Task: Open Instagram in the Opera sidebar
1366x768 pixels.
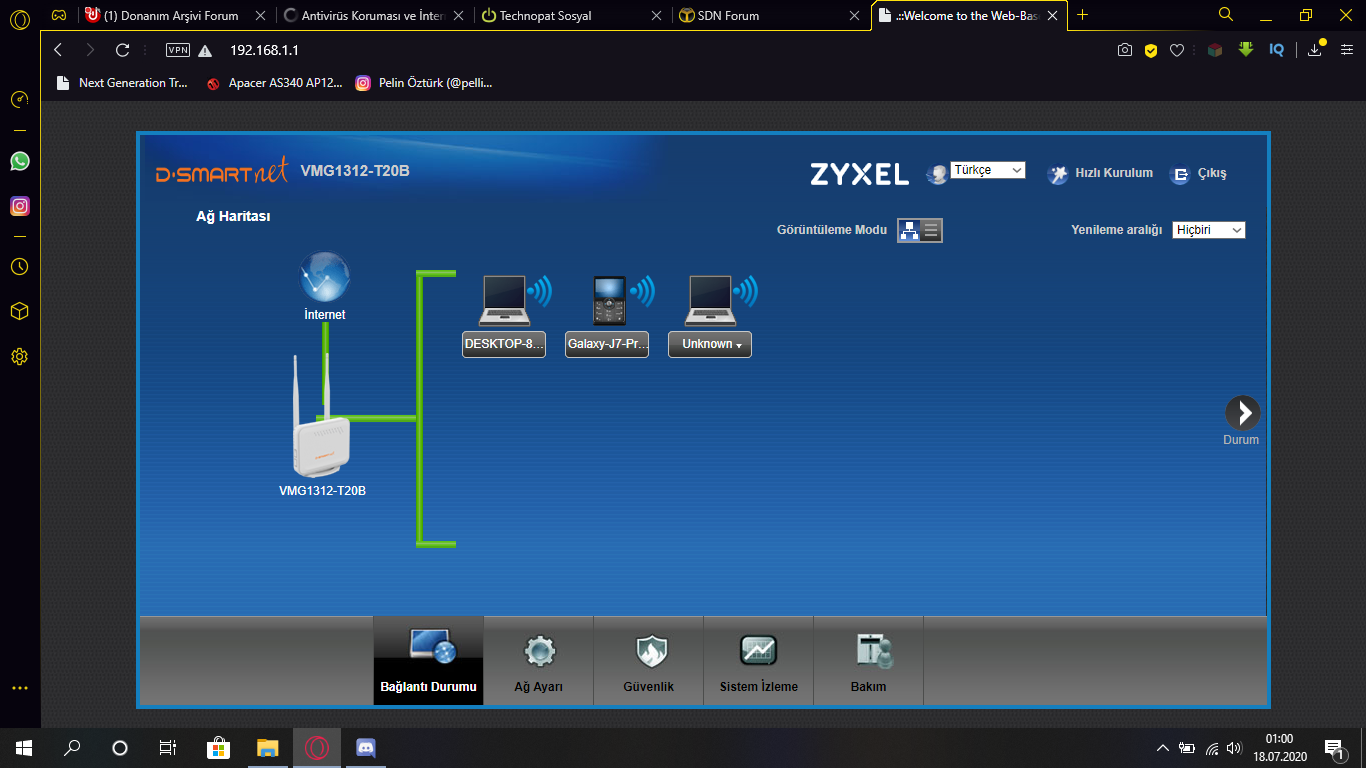Action: coord(20,206)
